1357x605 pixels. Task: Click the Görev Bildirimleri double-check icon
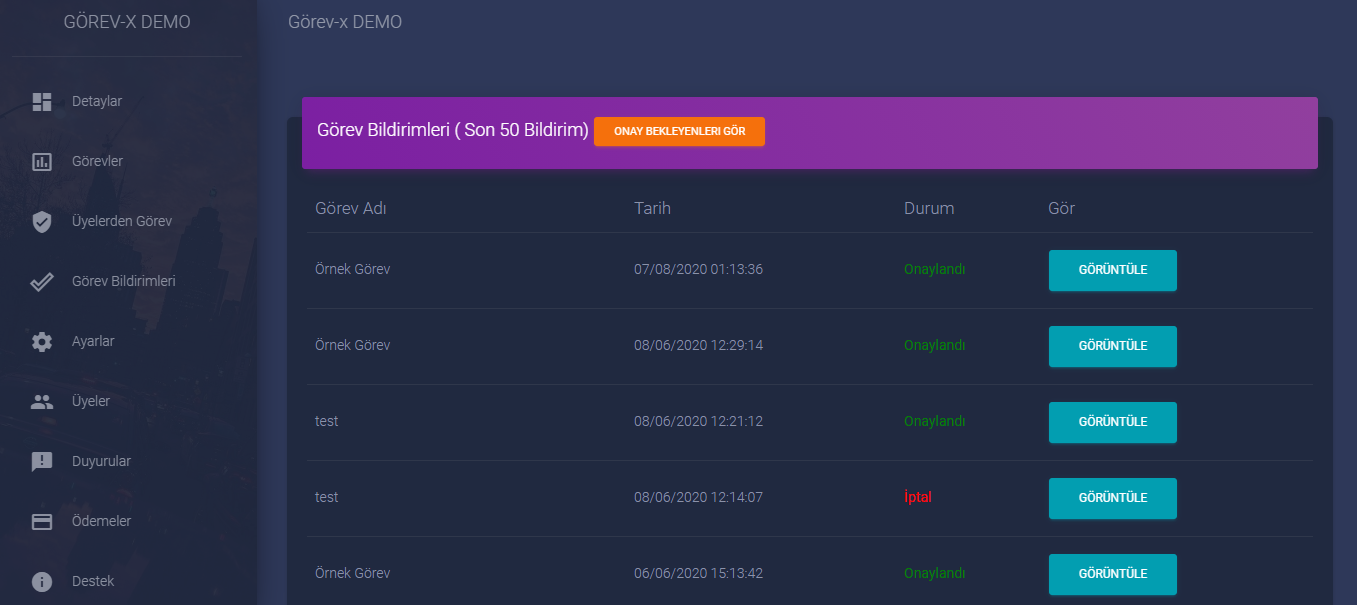coord(42,282)
